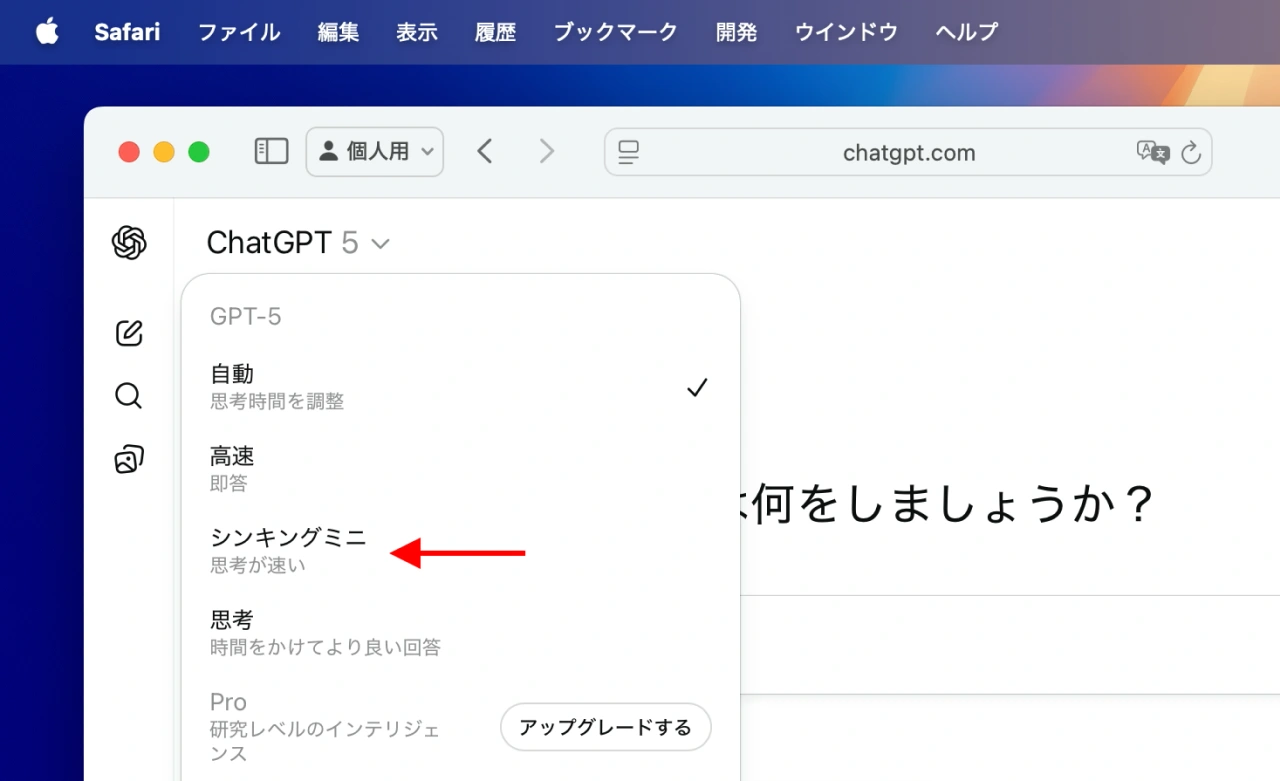Screen dimensions: 1280x781
Task: Open the ブックマーク menu
Action: point(615,32)
